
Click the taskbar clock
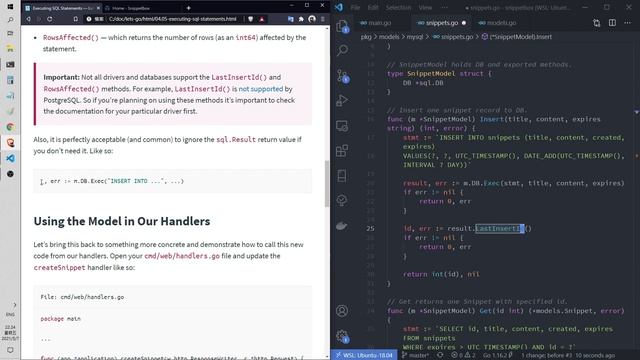tap(10, 333)
